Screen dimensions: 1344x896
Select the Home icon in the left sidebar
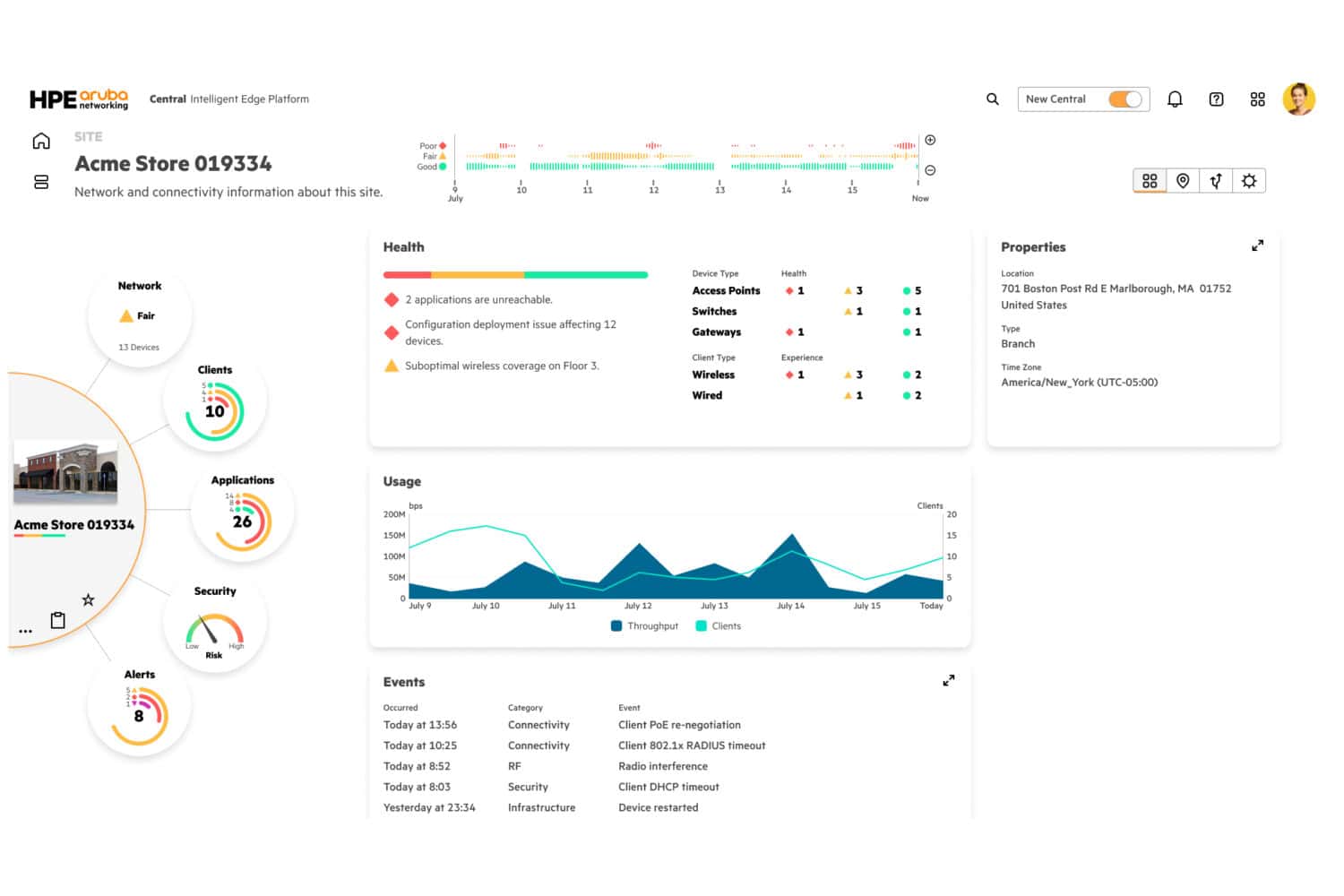[x=40, y=140]
